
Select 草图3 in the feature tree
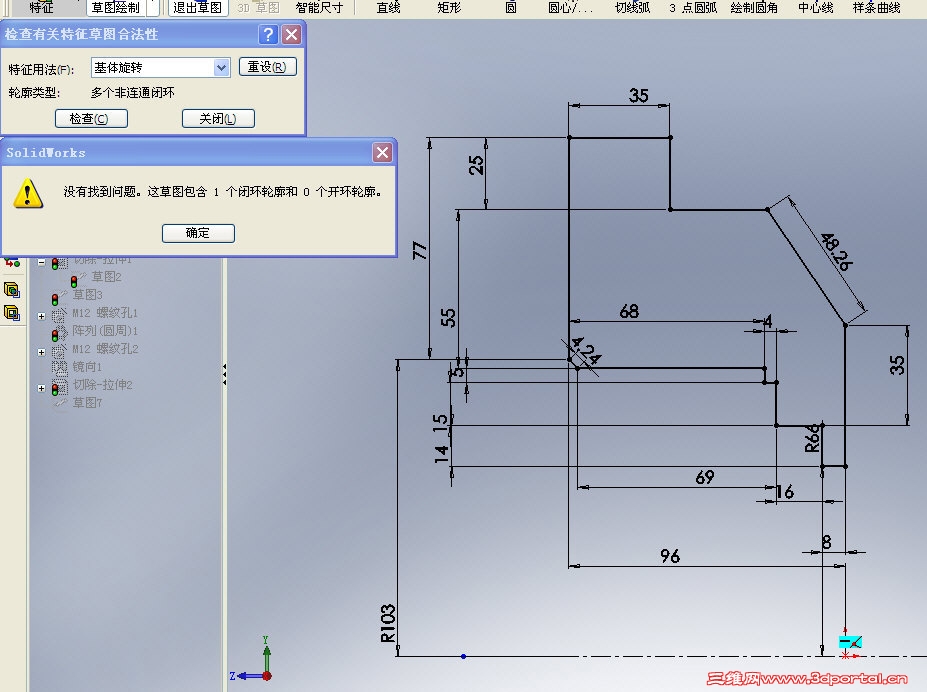pos(87,294)
